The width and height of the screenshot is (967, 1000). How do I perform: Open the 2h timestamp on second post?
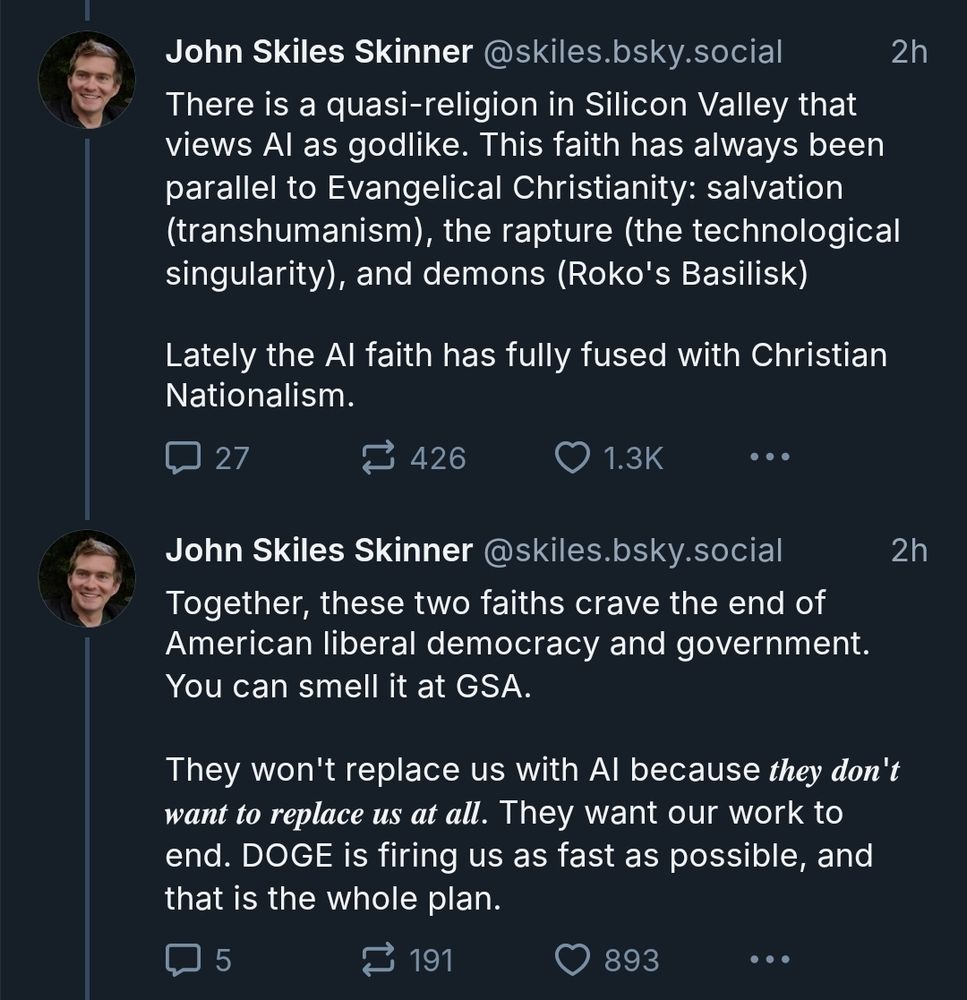tap(908, 550)
